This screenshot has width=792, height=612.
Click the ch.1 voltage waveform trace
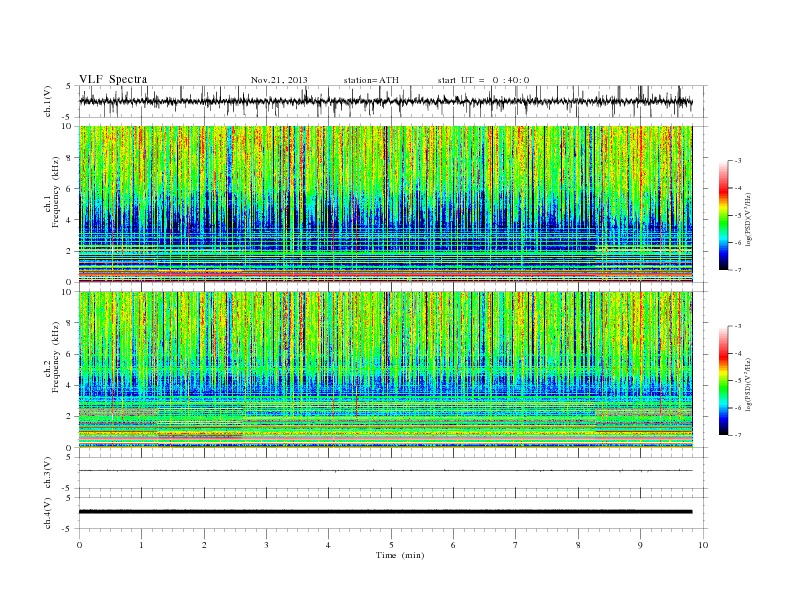click(385, 101)
